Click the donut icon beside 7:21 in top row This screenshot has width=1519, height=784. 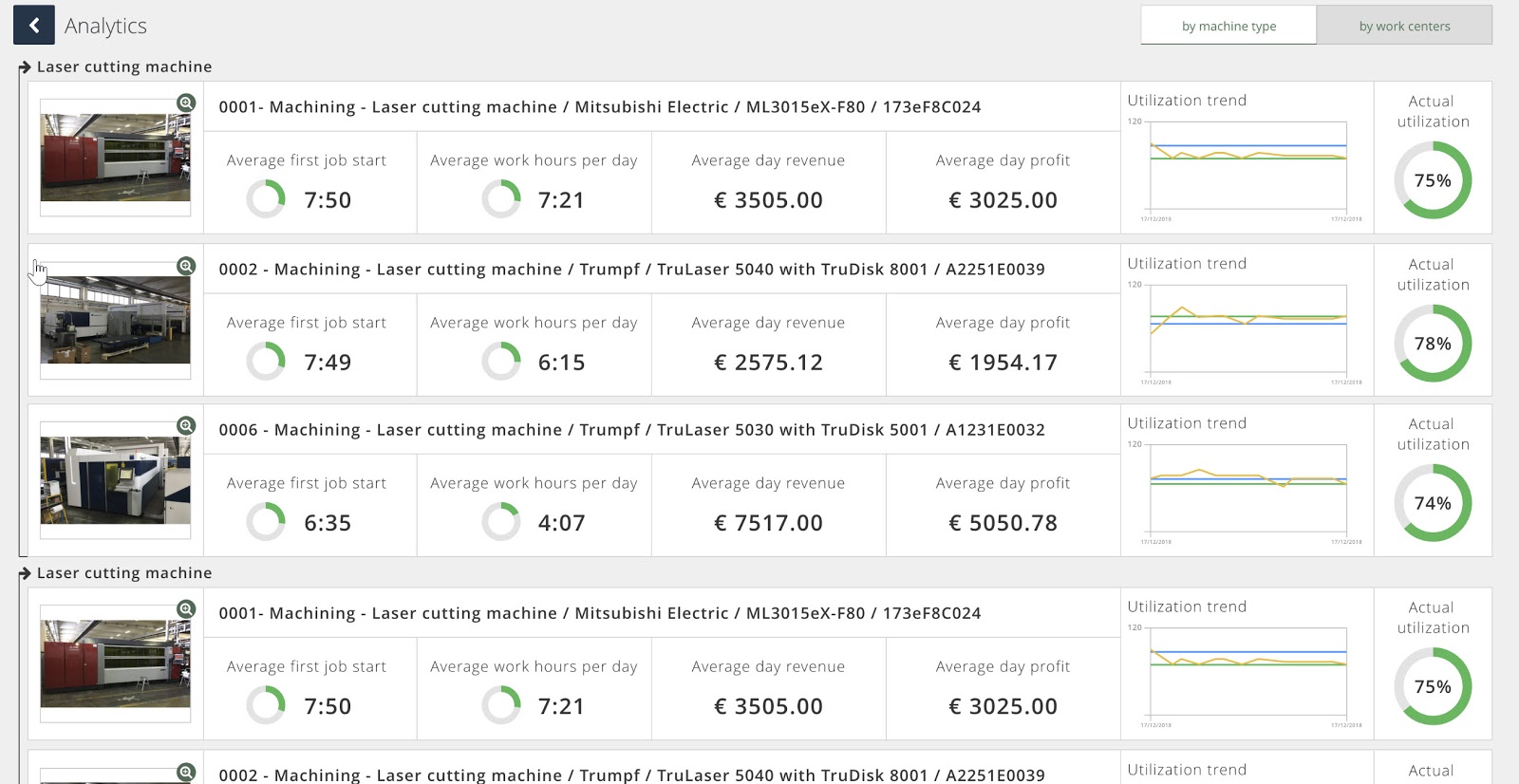[500, 199]
